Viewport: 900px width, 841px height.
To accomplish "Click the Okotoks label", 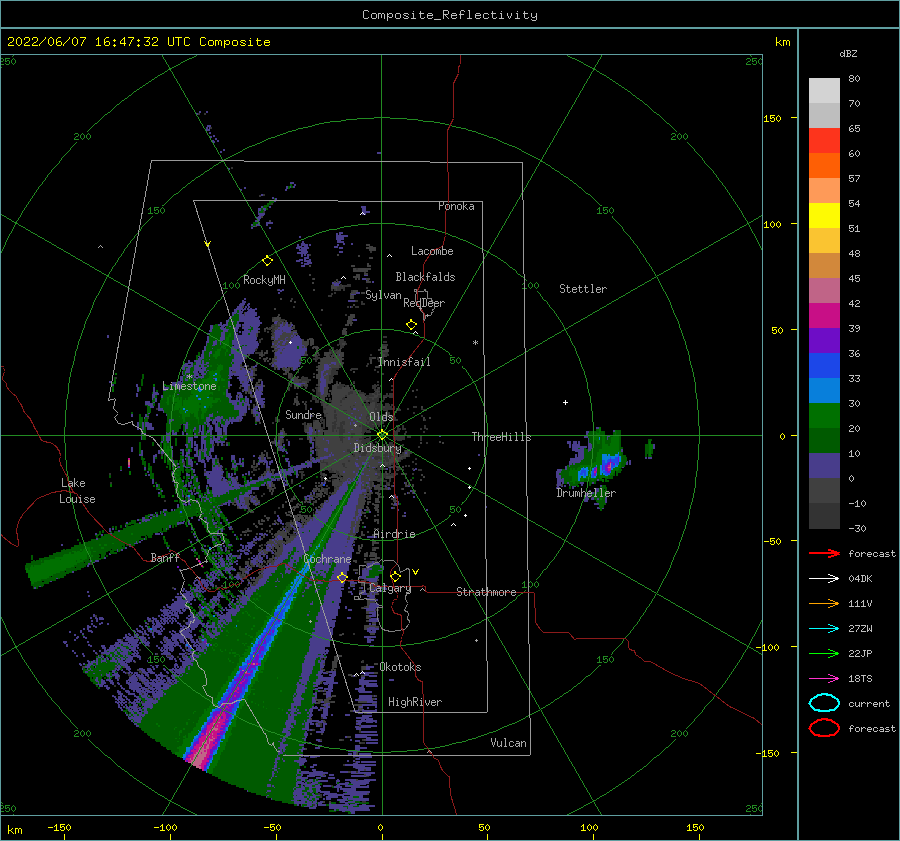I will click(400, 667).
